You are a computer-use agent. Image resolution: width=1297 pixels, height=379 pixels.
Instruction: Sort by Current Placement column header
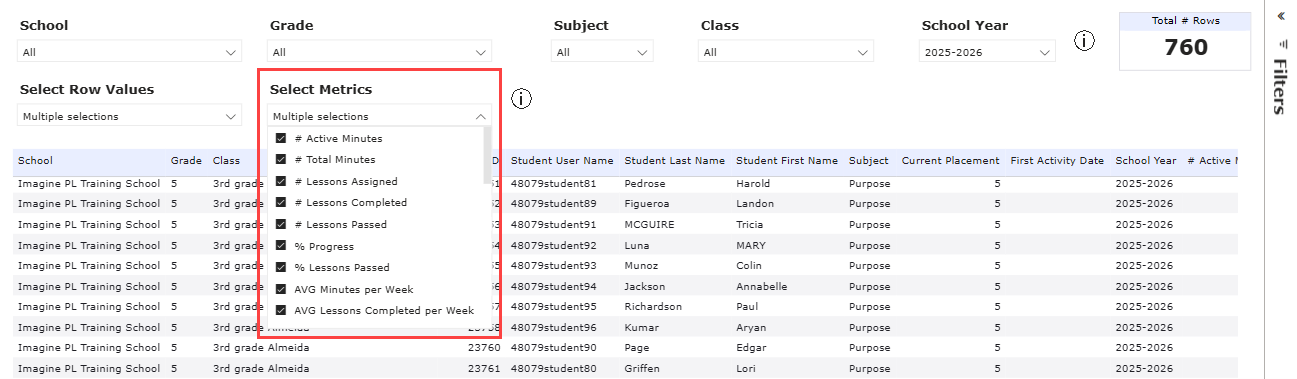click(x=950, y=160)
